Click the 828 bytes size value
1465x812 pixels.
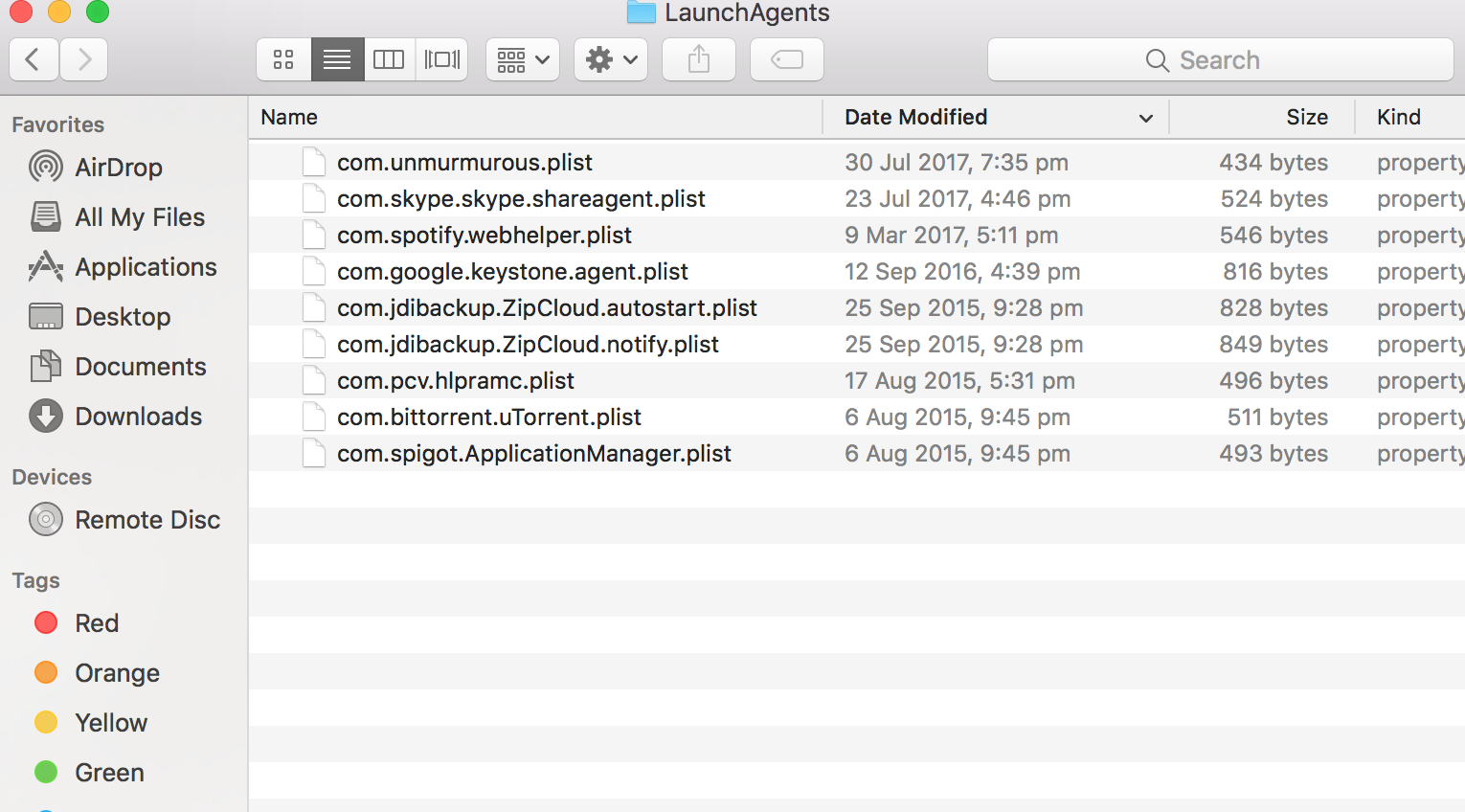pos(1274,308)
